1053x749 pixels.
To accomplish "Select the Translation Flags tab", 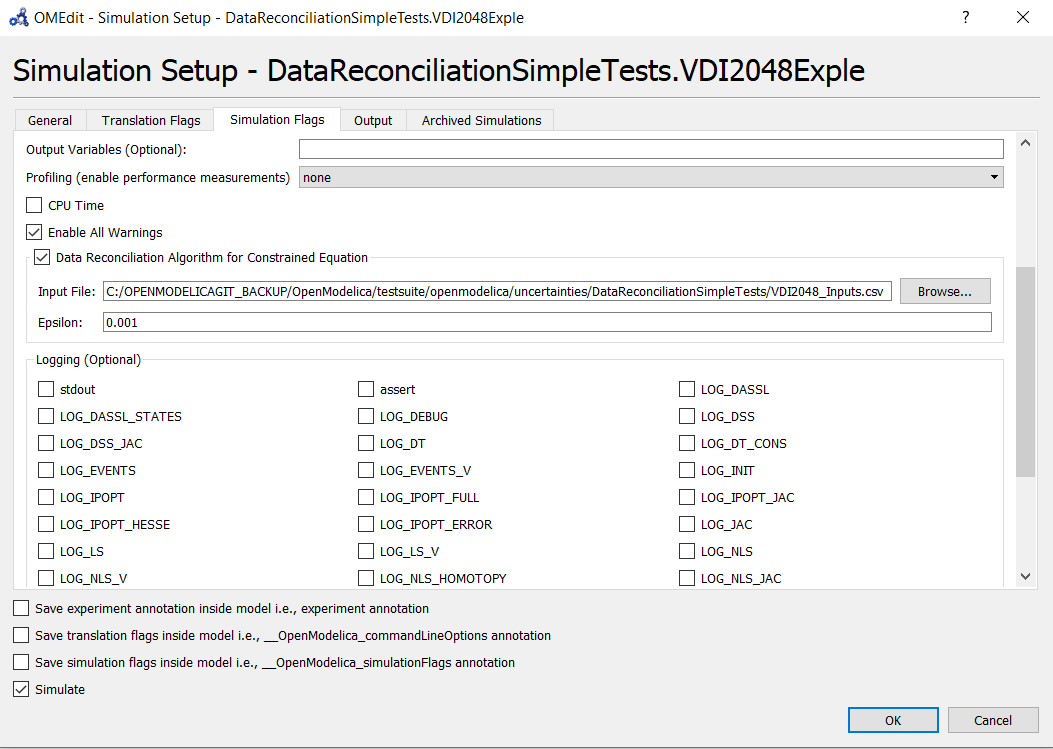I will 149,119.
